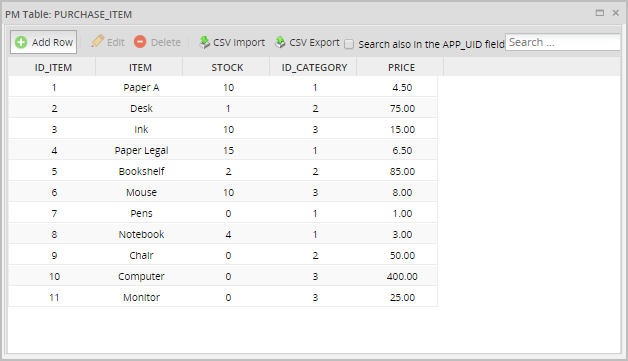
Task: Click the Add Row button label
Action: pyautogui.click(x=52, y=42)
